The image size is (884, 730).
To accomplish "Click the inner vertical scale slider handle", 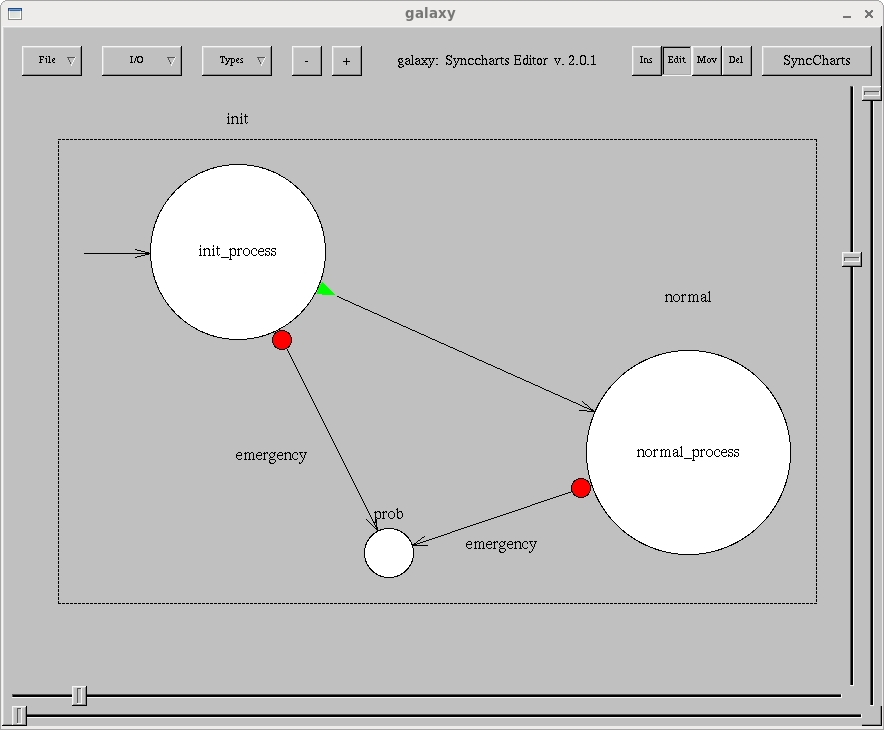I will click(852, 259).
